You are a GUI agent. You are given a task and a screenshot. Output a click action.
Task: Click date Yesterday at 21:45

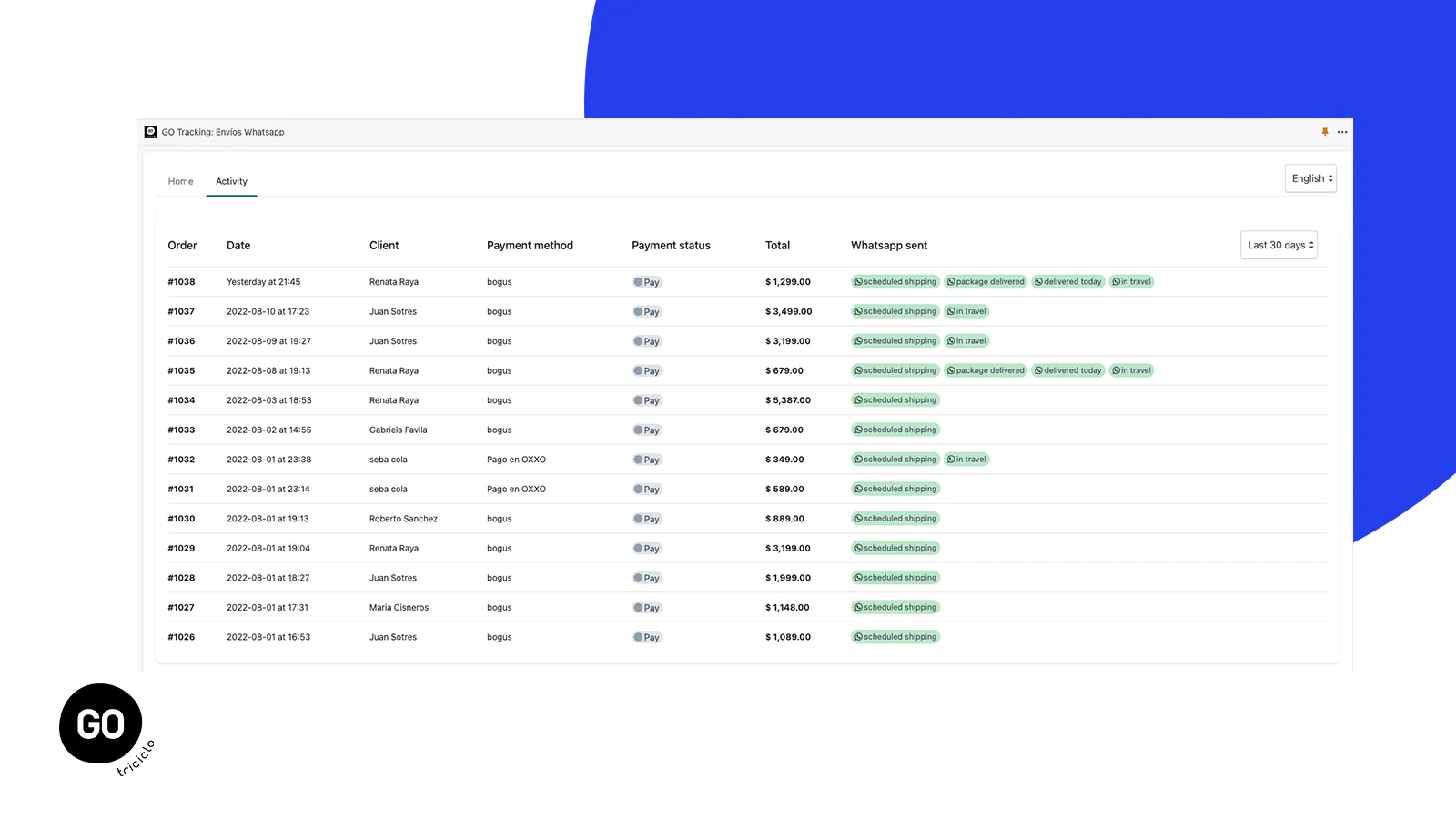263,282
